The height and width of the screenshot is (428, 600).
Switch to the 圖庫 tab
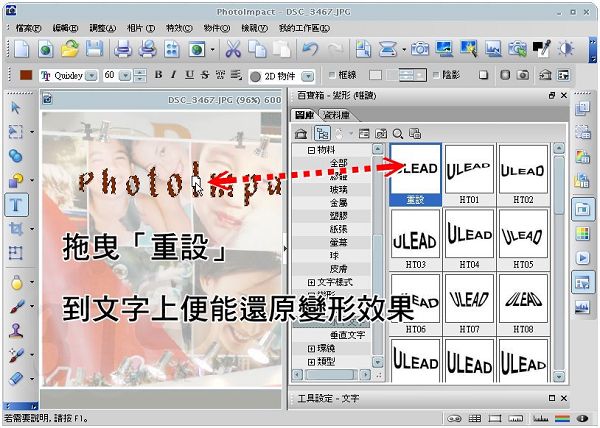[304, 115]
